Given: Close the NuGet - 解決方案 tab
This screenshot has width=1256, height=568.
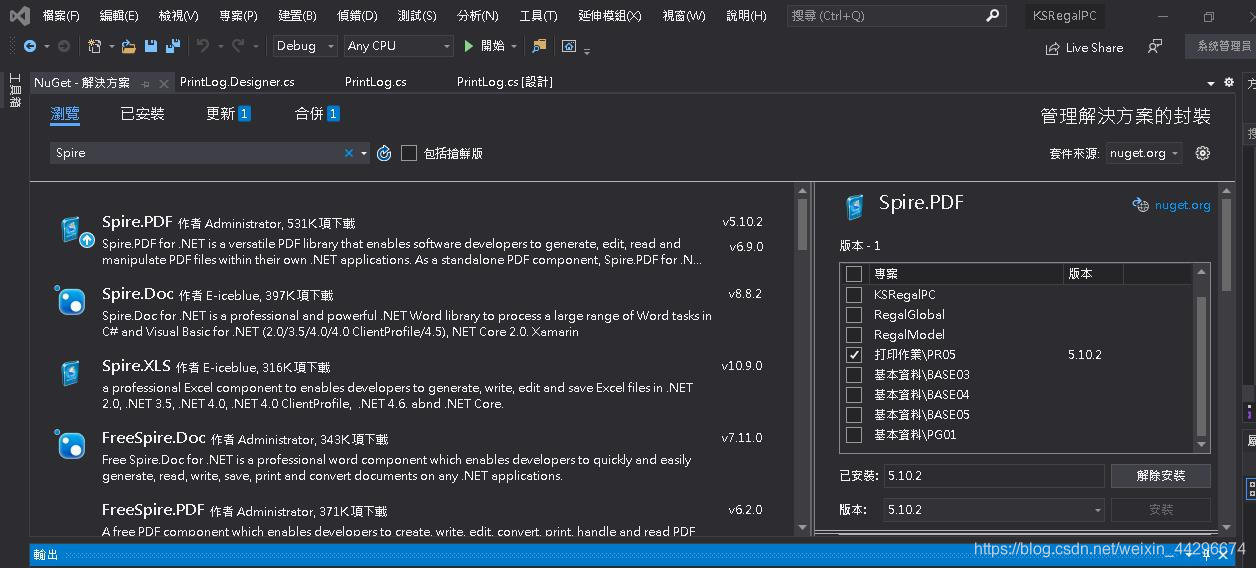Looking at the screenshot, I should [165, 83].
